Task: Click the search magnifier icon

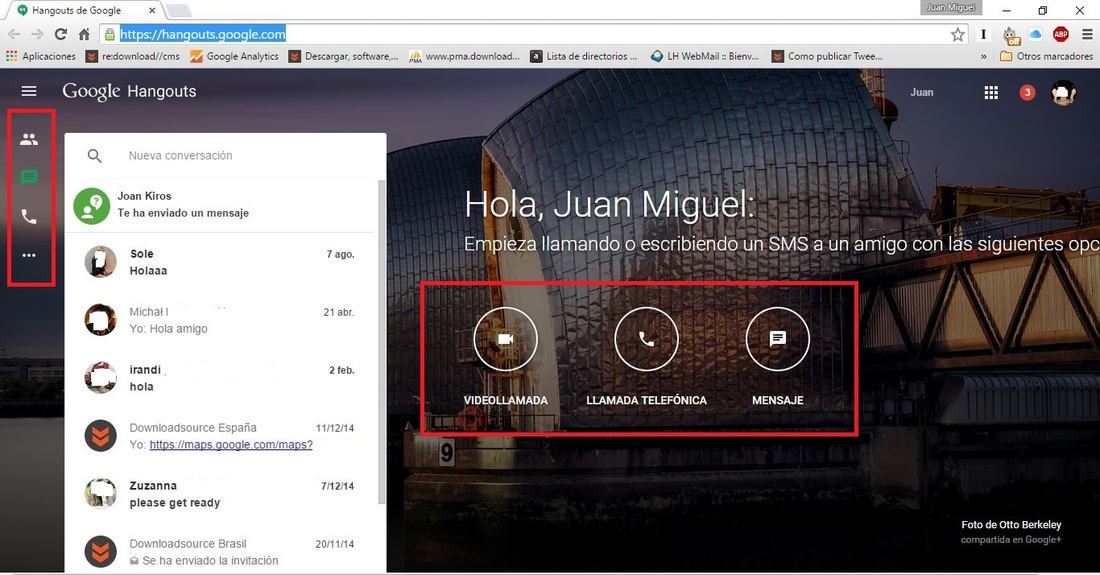Action: coord(95,156)
